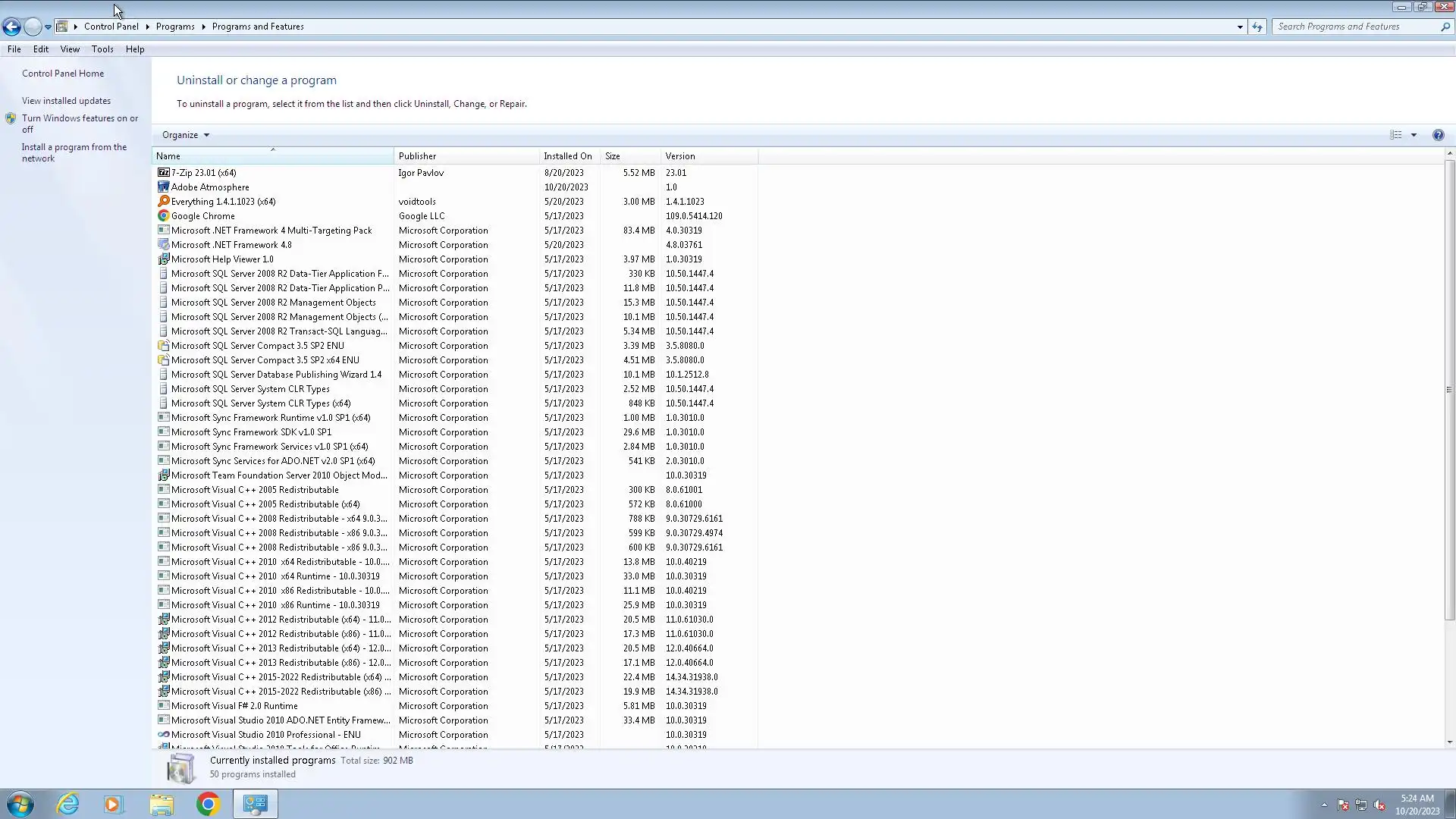This screenshot has height=819, width=1456.
Task: Open Internet Explorer from the taskbar
Action: [67, 804]
